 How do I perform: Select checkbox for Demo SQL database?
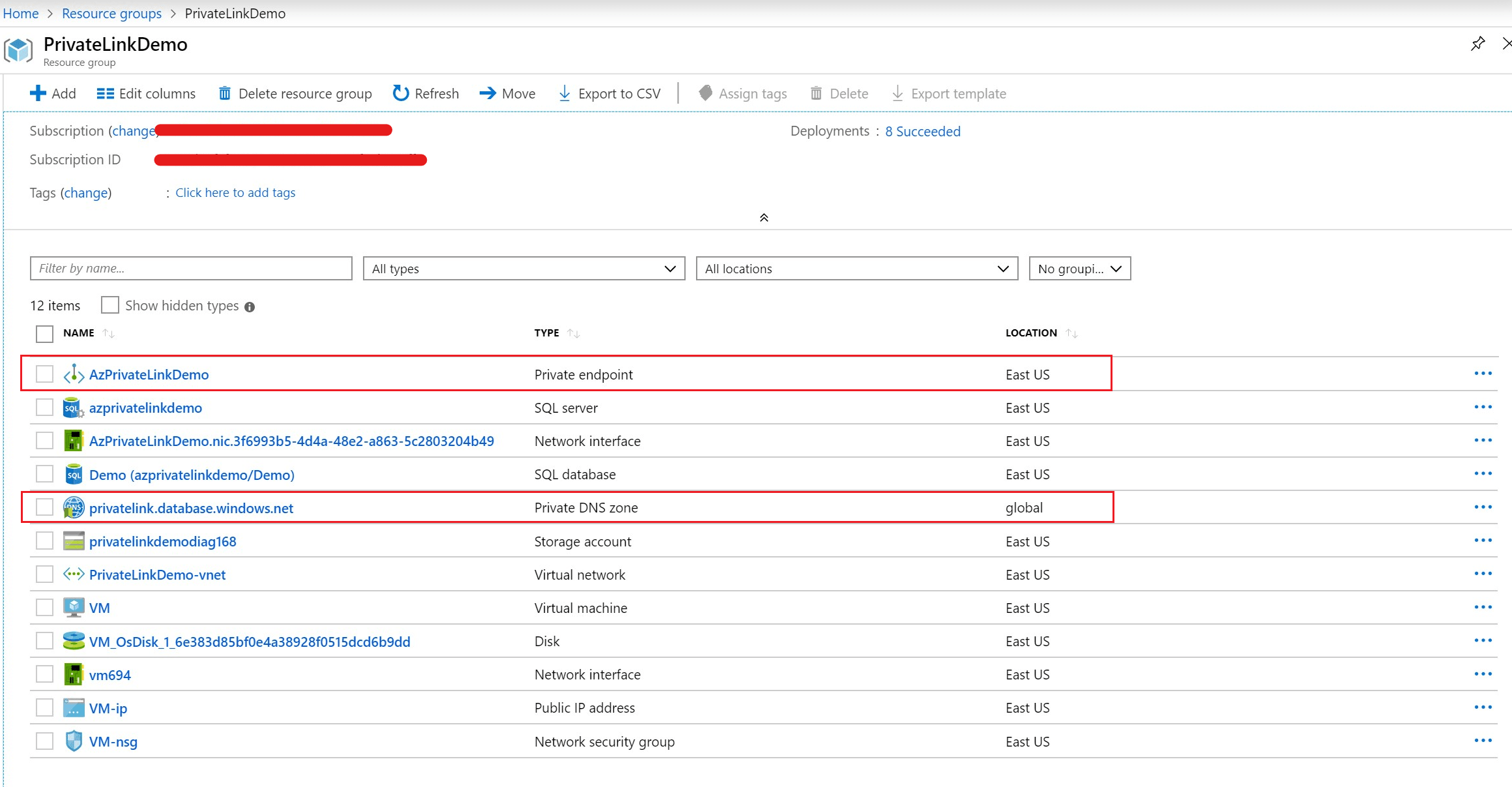pos(44,474)
